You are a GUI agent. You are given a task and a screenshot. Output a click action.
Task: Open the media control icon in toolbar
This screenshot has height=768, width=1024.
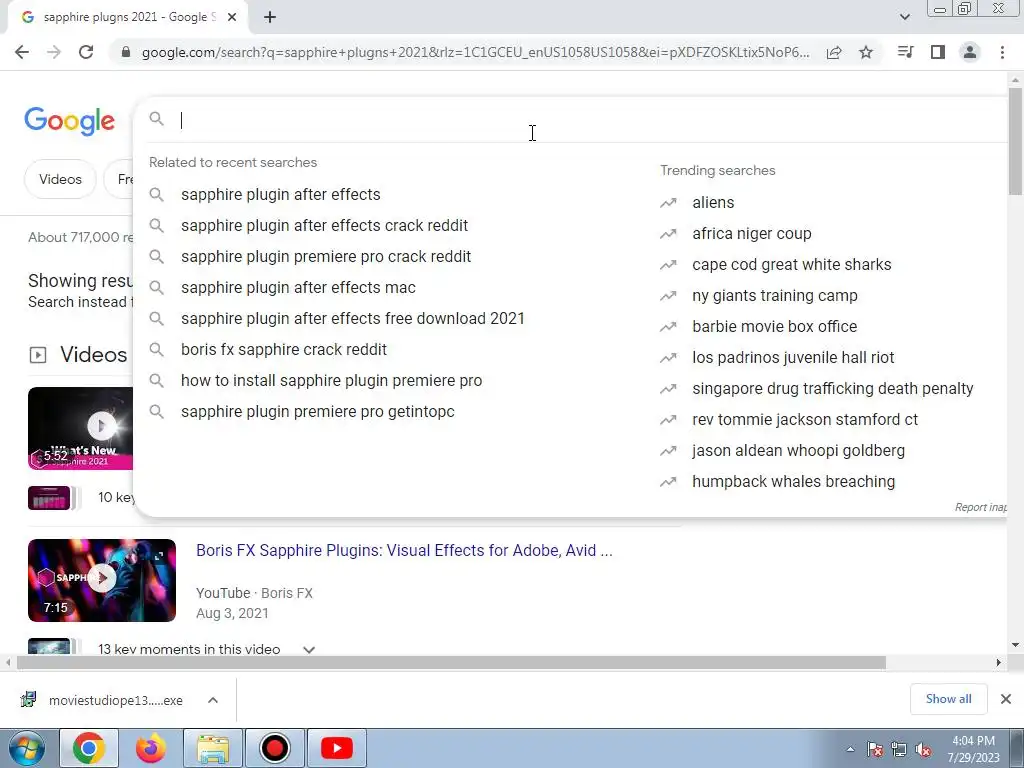(x=905, y=52)
